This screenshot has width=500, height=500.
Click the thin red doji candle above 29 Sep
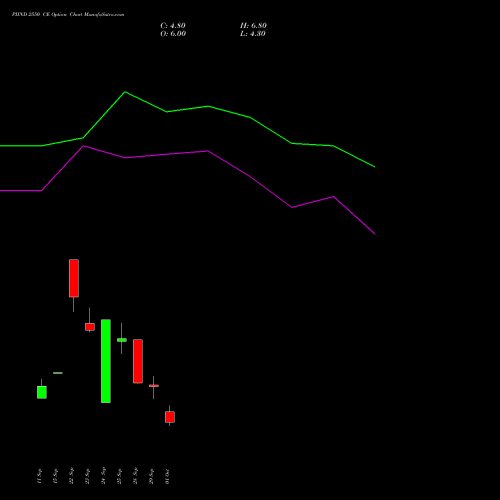click(x=154, y=386)
